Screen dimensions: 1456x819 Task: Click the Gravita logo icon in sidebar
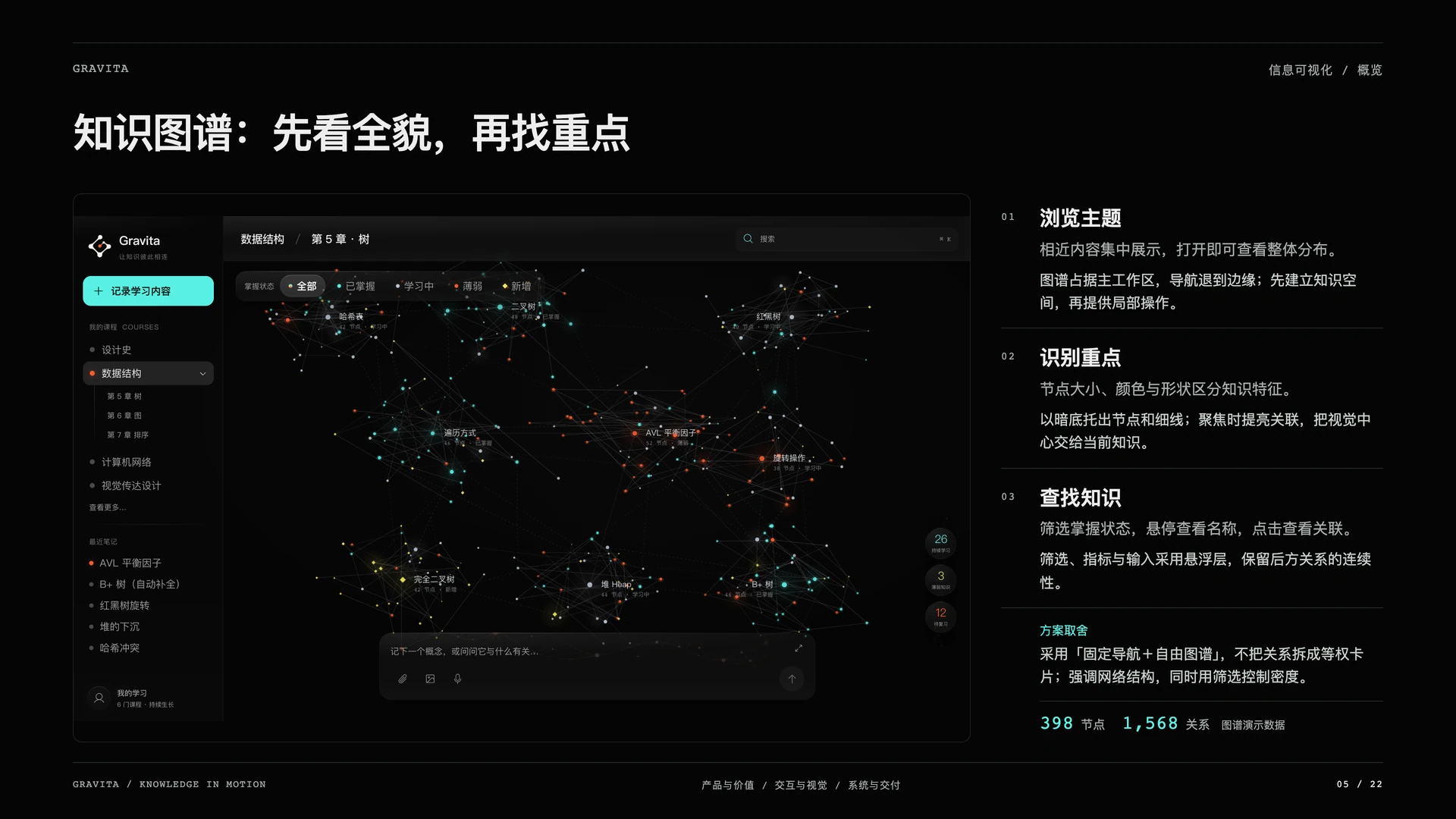tap(99, 246)
